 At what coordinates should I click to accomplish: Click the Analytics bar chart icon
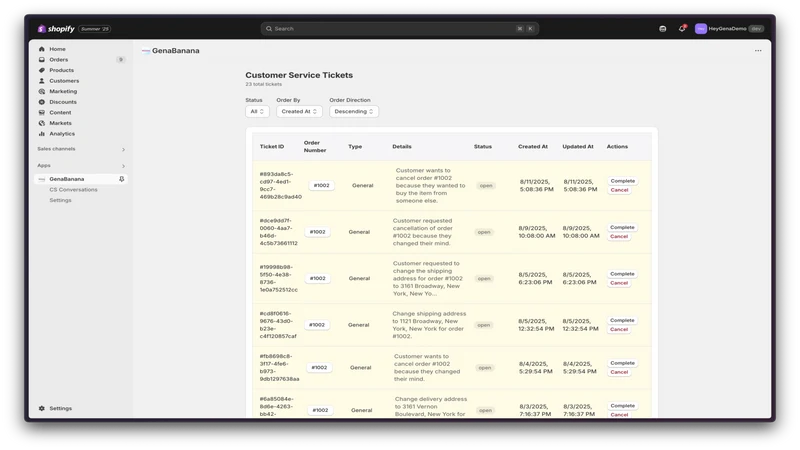[x=42, y=134]
